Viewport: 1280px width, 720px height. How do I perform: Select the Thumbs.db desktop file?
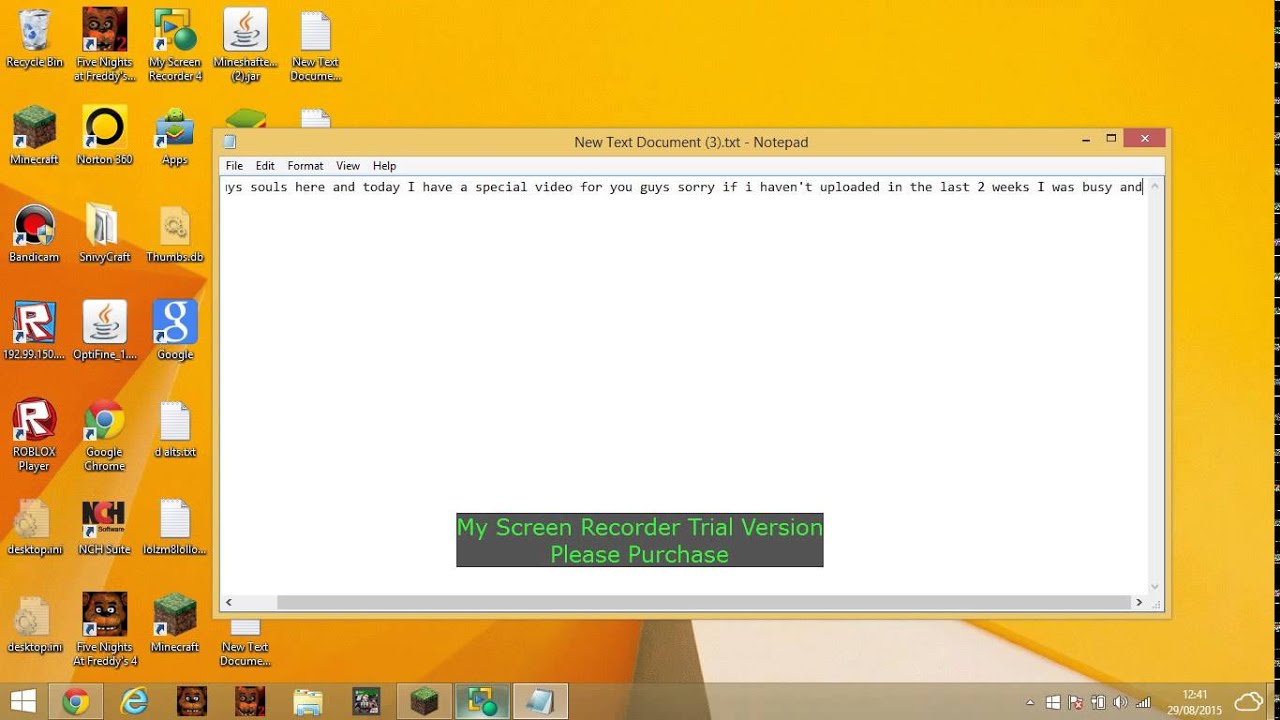(175, 233)
